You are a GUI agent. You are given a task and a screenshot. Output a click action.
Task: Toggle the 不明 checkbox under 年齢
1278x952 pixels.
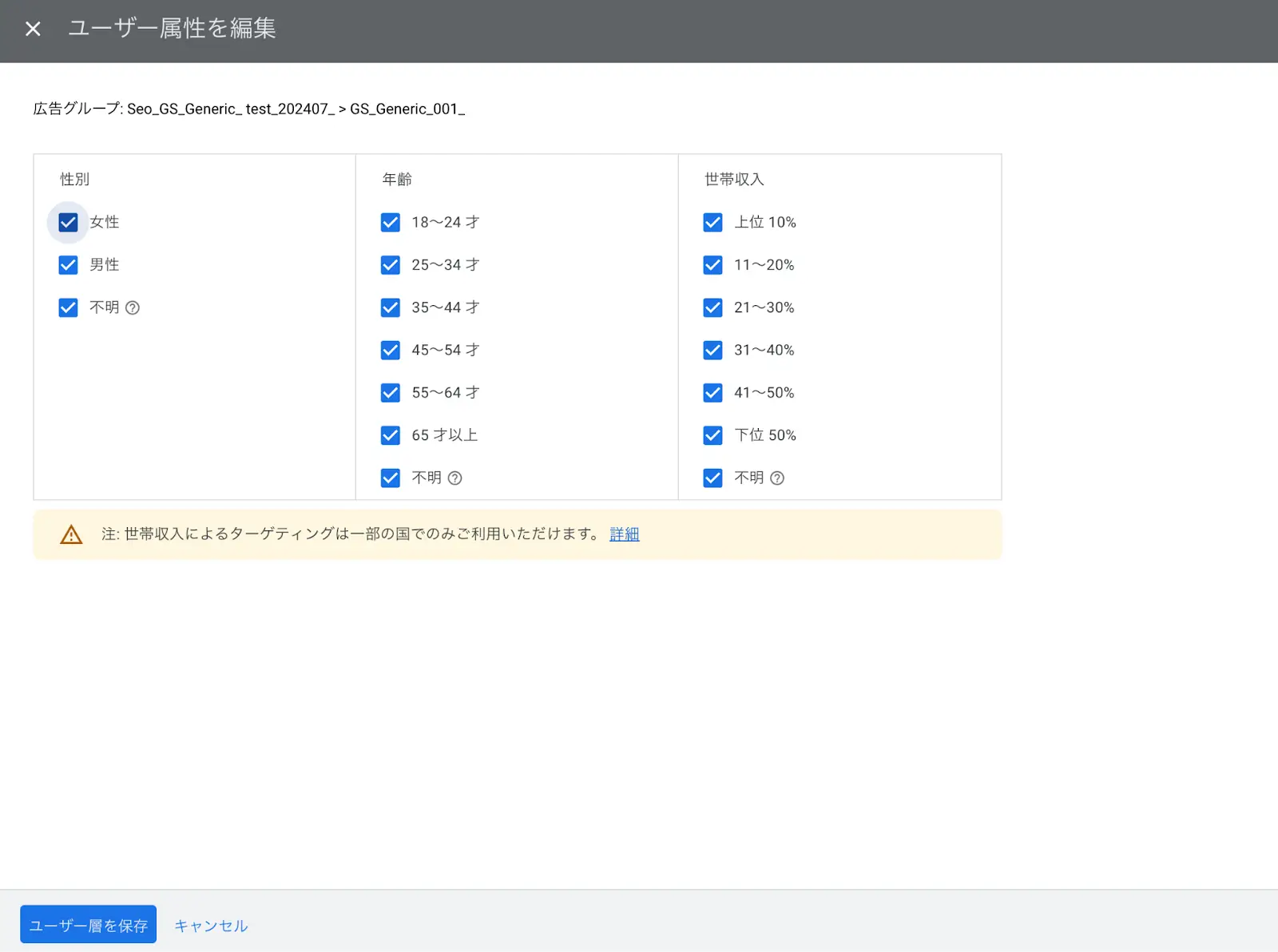point(390,478)
